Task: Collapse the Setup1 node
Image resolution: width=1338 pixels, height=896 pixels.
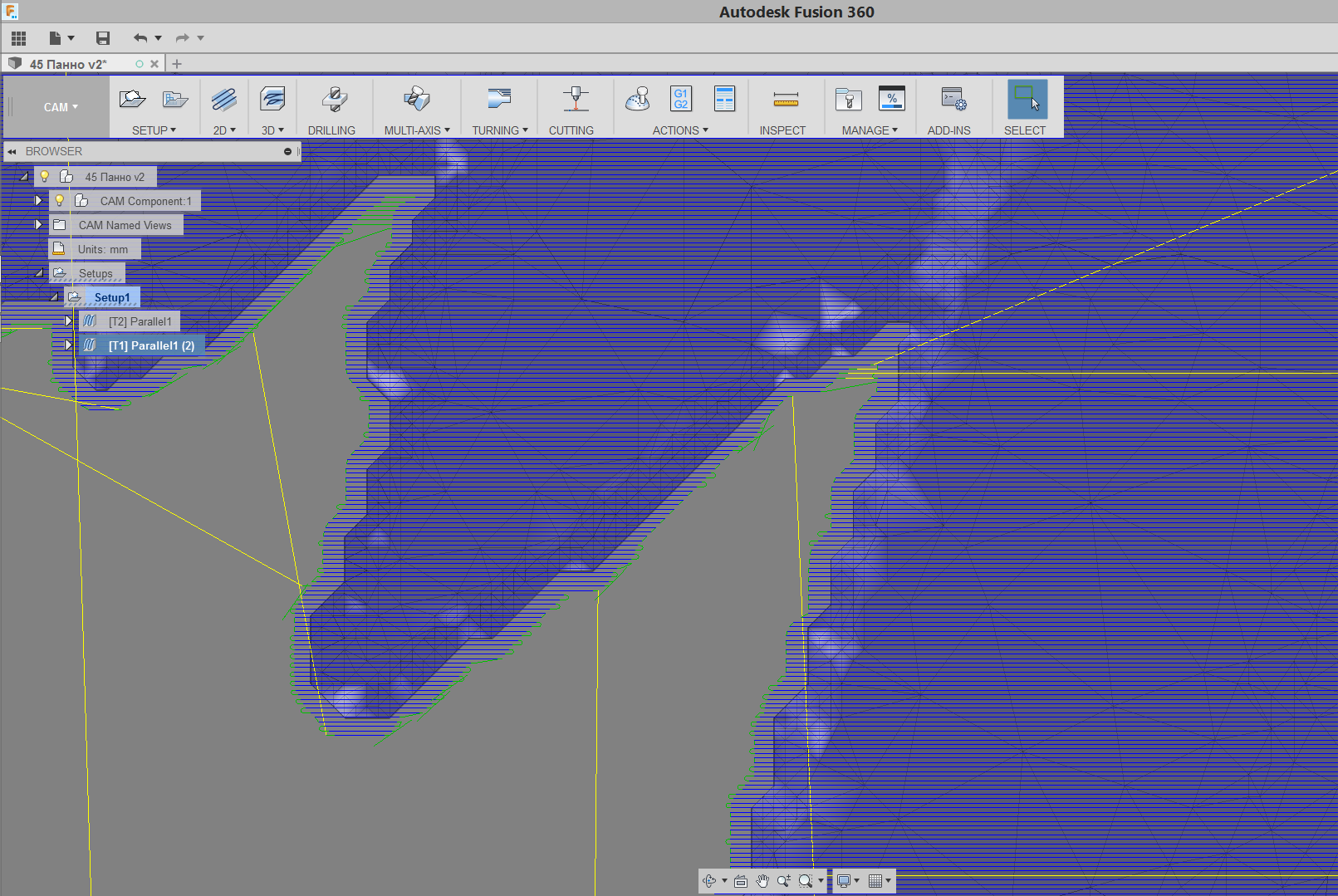Action: [x=54, y=297]
